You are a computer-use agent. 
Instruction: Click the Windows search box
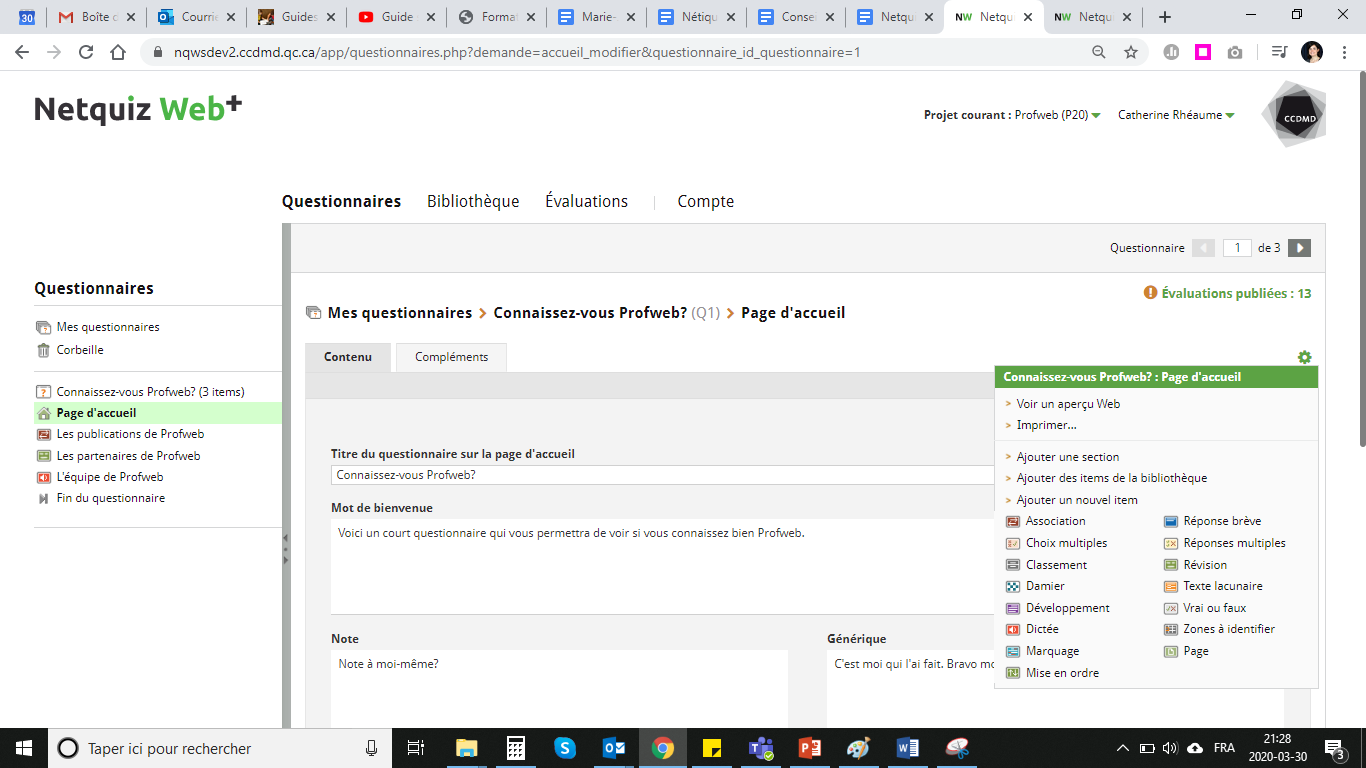pyautogui.click(x=220, y=748)
